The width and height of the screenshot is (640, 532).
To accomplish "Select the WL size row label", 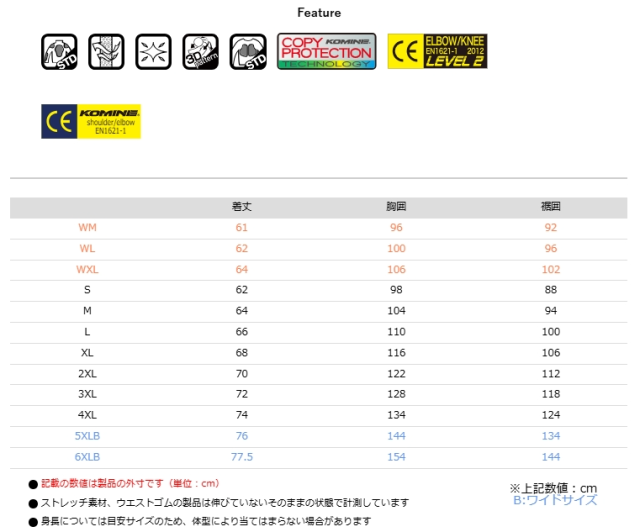I will click(x=87, y=249).
